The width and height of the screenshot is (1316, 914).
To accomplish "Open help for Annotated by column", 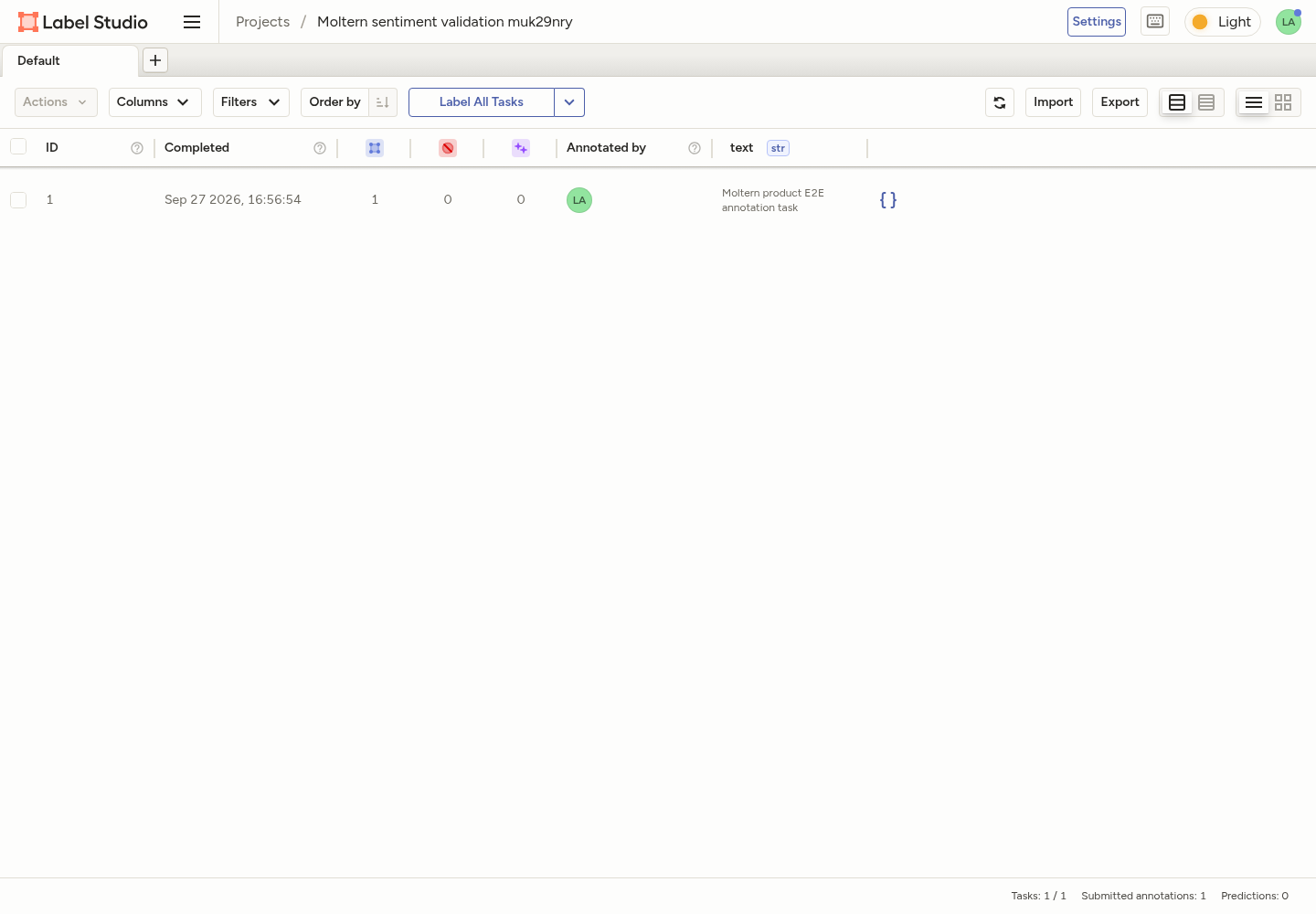I will (x=695, y=148).
